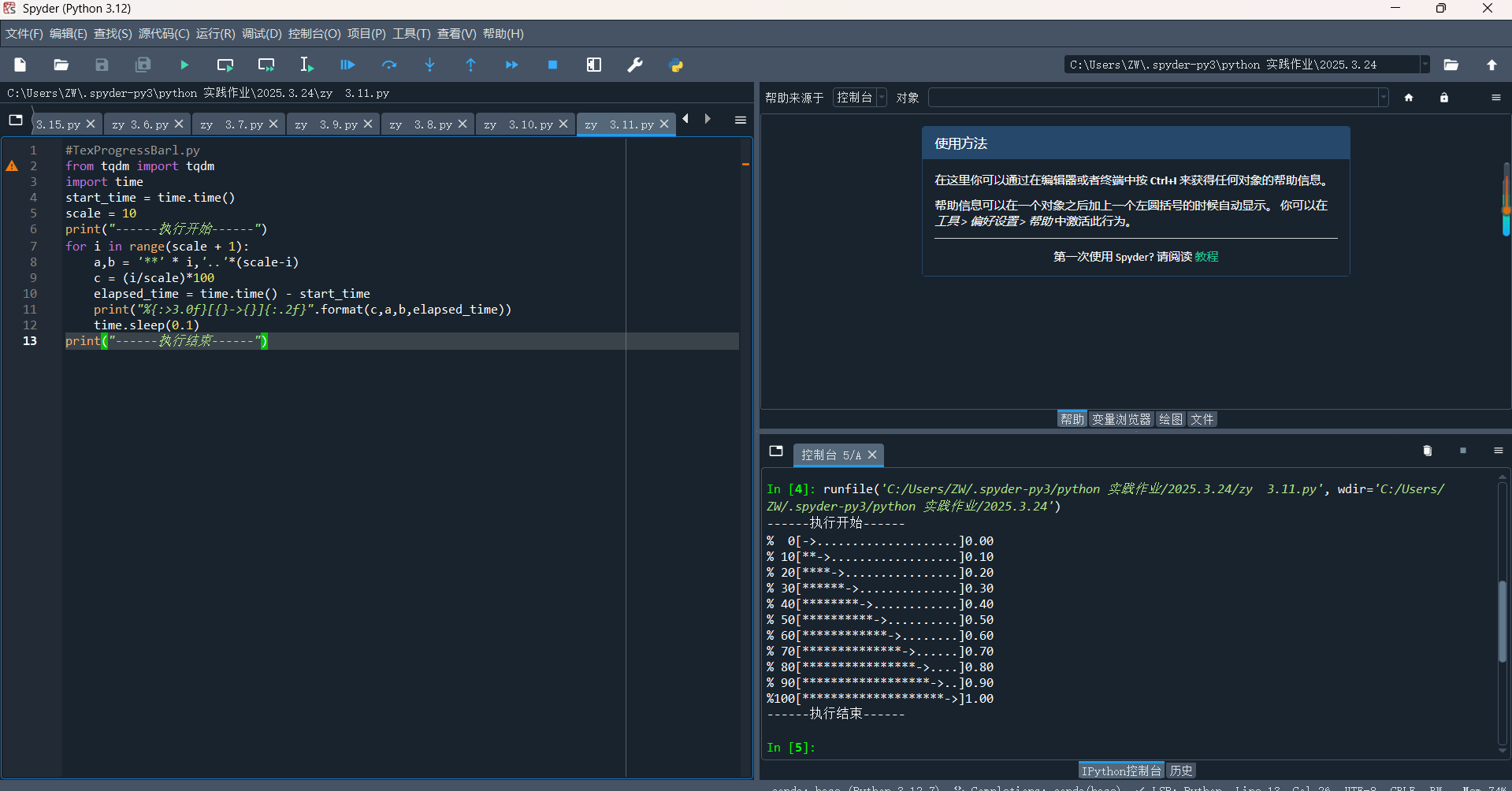
Task: Run selection or current line
Action: pyautogui.click(x=307, y=65)
